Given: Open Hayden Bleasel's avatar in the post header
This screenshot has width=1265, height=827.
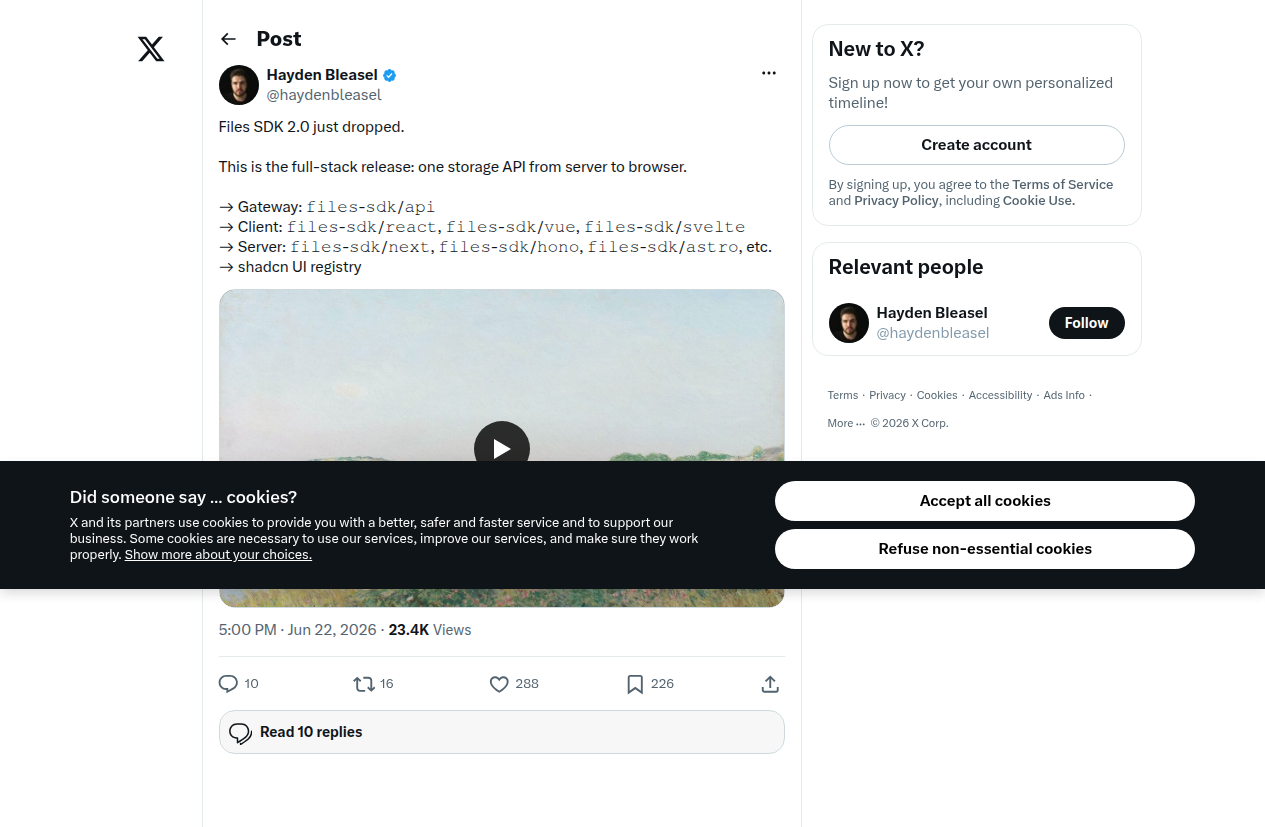Looking at the screenshot, I should (x=239, y=85).
